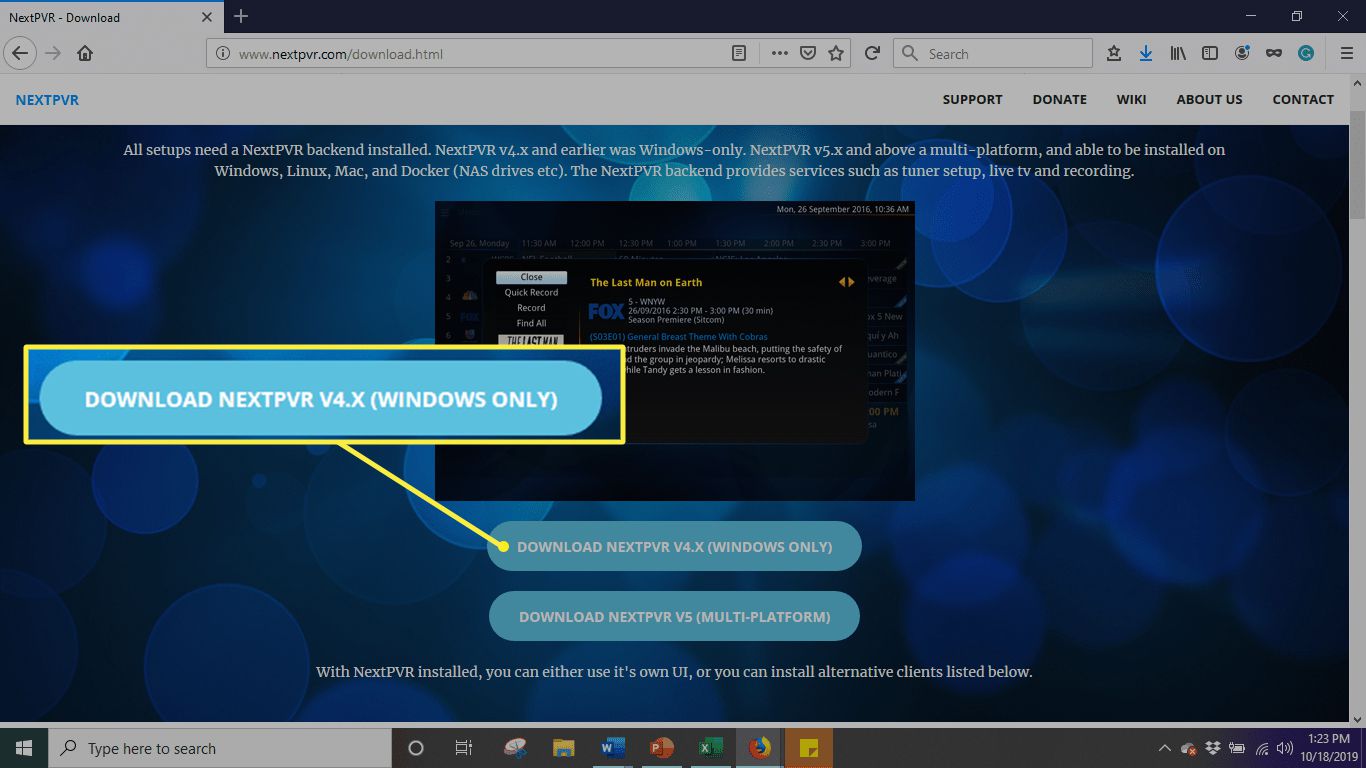
Task: Open the ABOUT US nav item
Action: pos(1209,100)
